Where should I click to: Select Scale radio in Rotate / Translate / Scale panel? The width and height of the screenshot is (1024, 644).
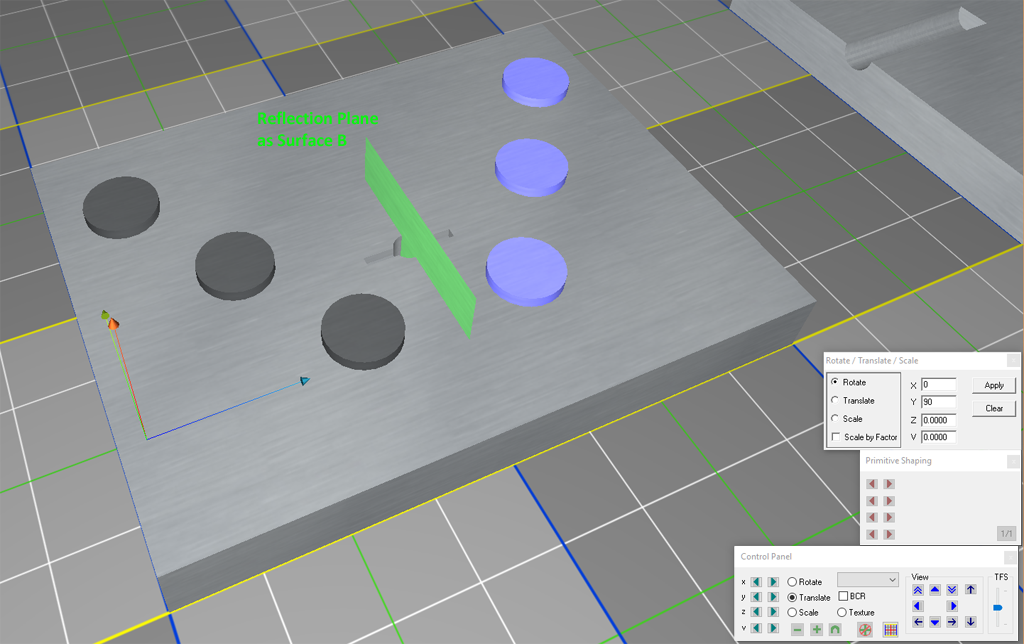pos(836,419)
